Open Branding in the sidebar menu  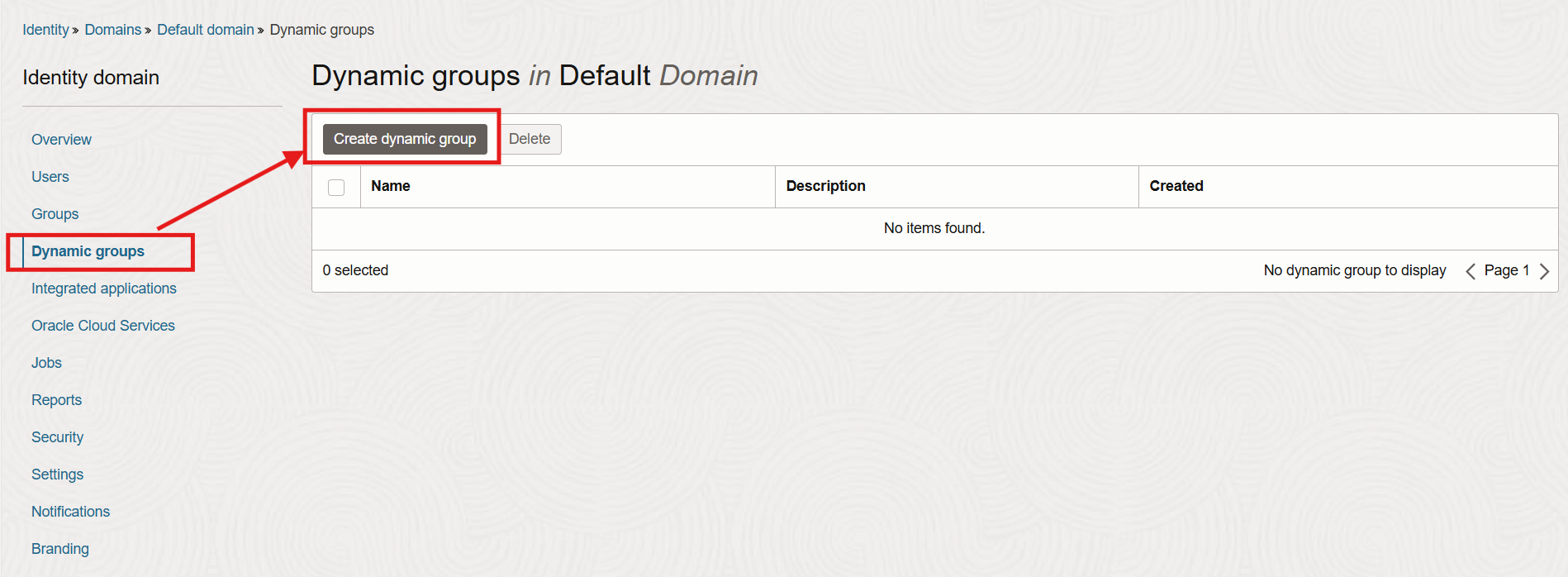[59, 549]
